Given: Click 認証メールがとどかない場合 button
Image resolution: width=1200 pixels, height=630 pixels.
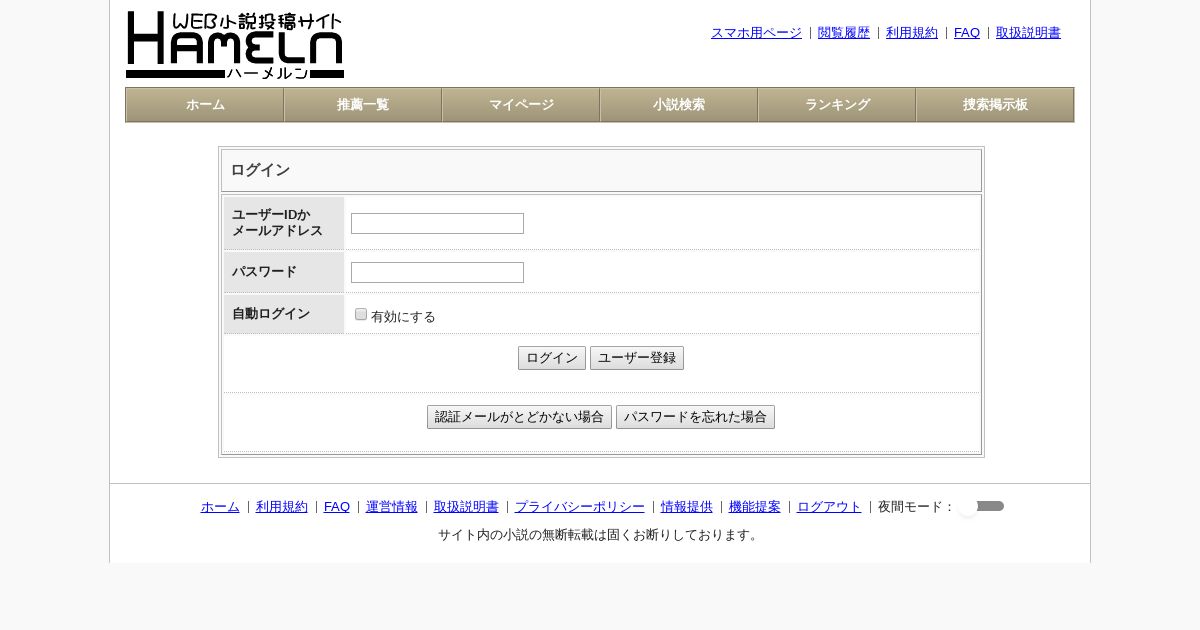Looking at the screenshot, I should coord(519,417).
